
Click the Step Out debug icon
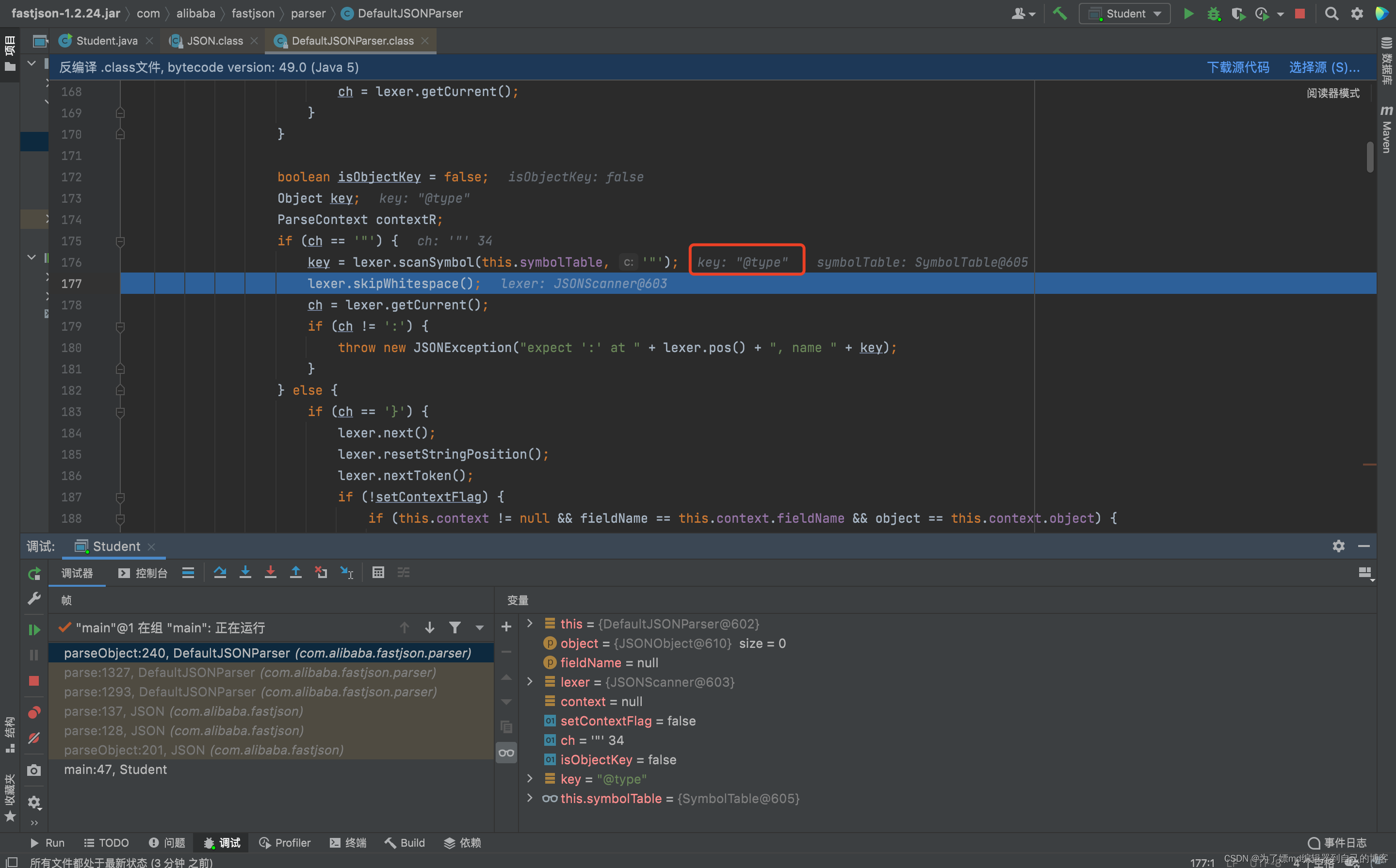point(296,572)
